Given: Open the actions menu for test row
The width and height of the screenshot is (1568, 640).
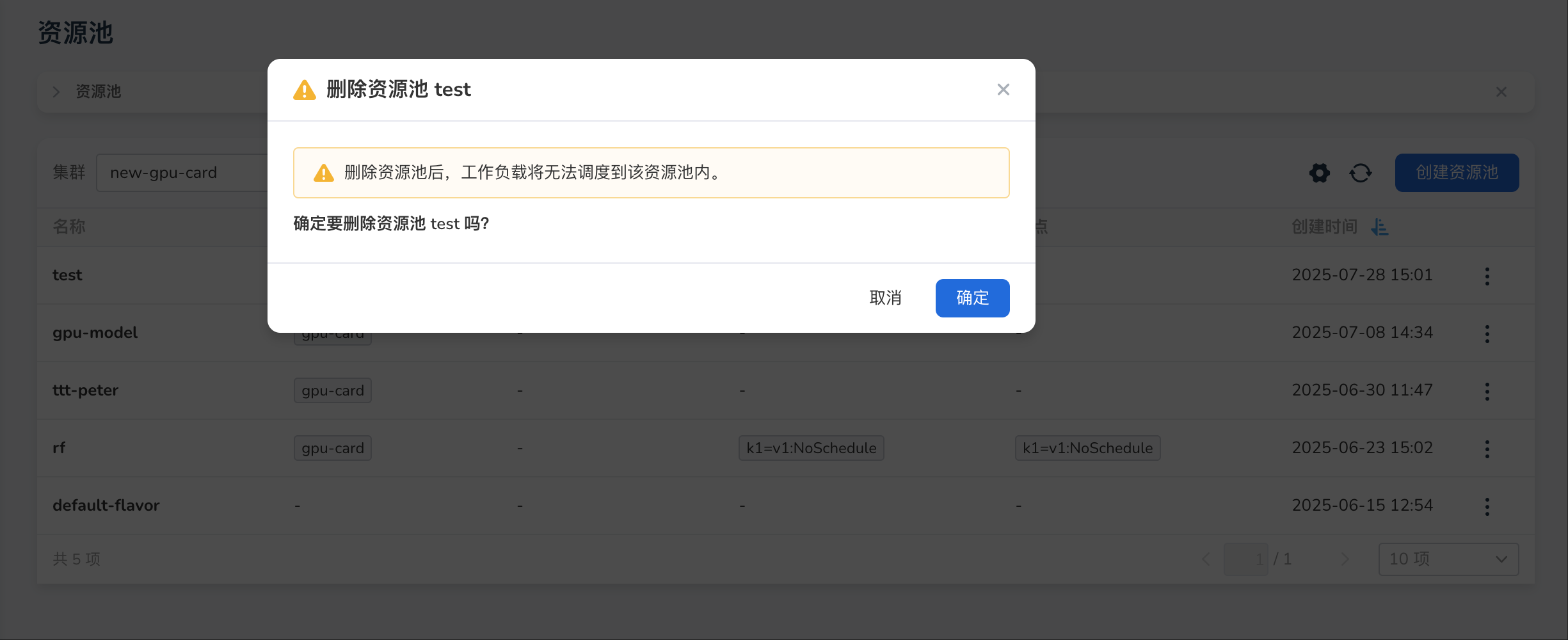Looking at the screenshot, I should [1487, 276].
